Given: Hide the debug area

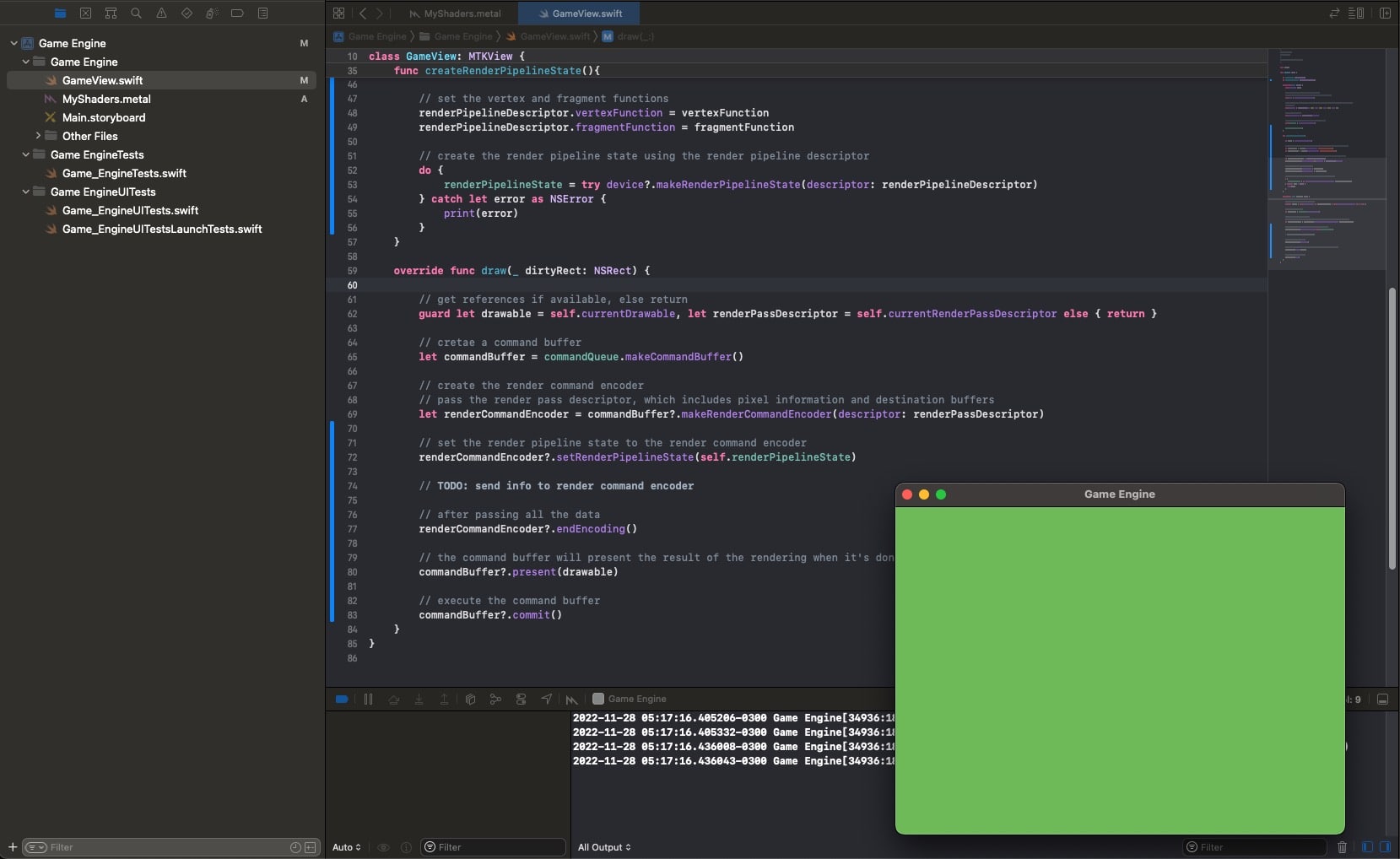Looking at the screenshot, I should (x=1382, y=699).
